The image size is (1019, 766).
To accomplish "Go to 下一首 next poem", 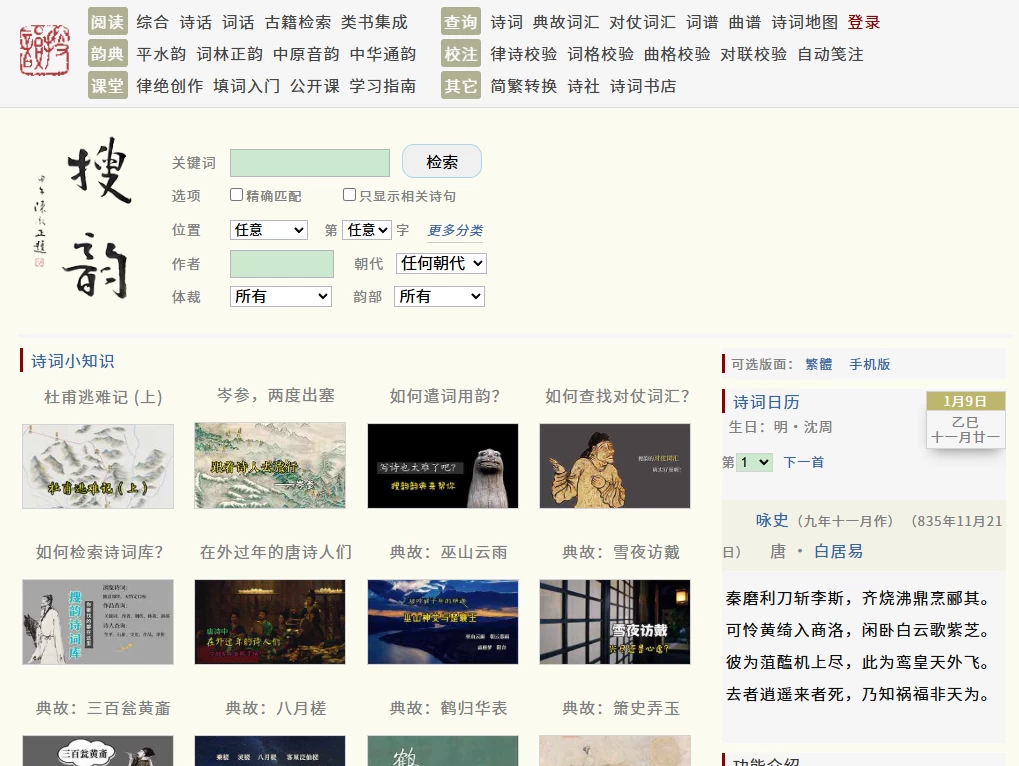I will click(x=804, y=462).
